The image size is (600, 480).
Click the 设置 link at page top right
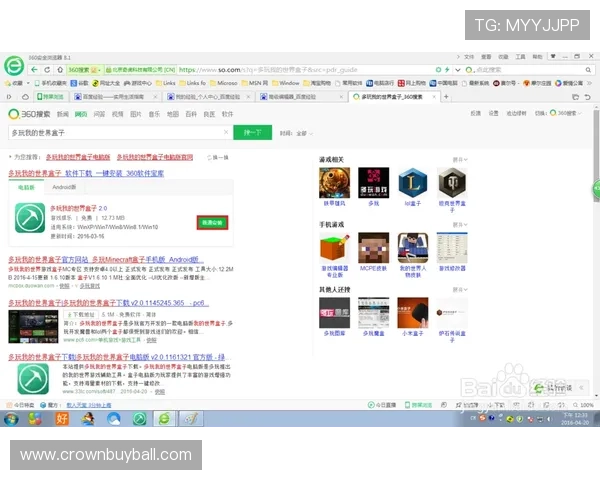coord(494,113)
